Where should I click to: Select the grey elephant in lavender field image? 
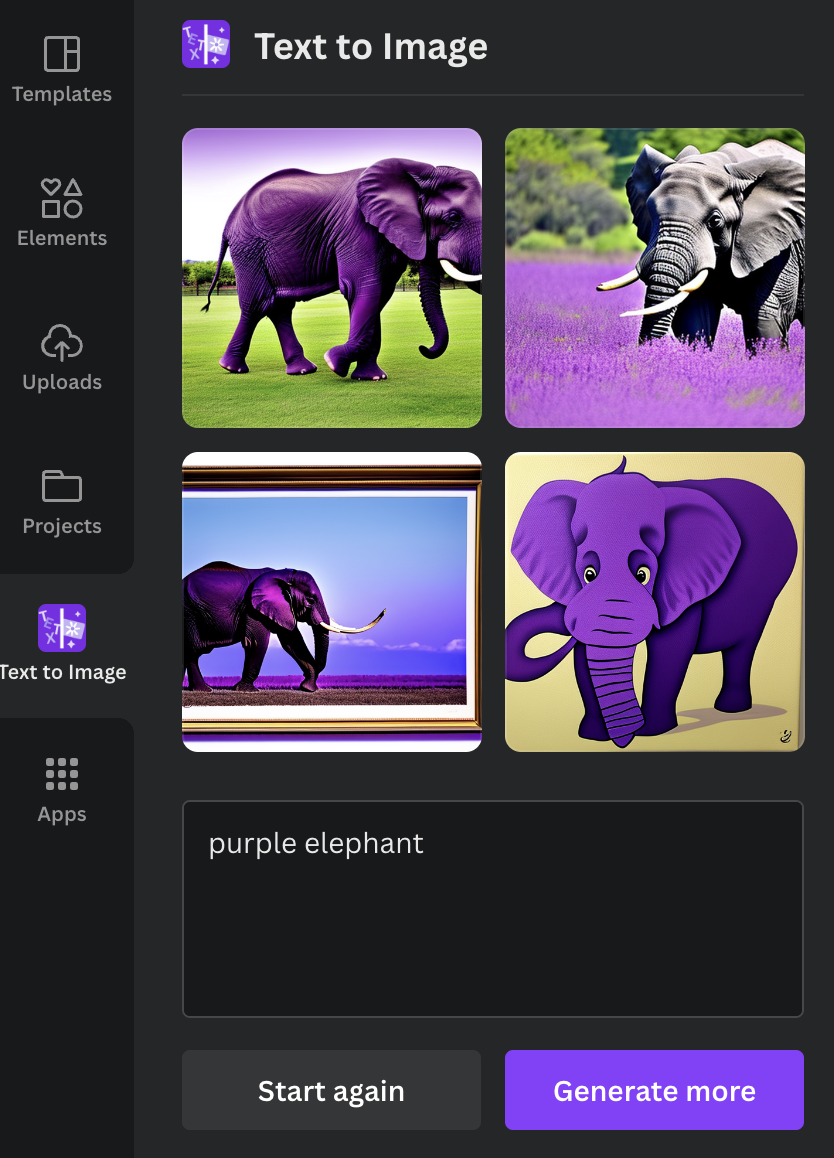(654, 278)
